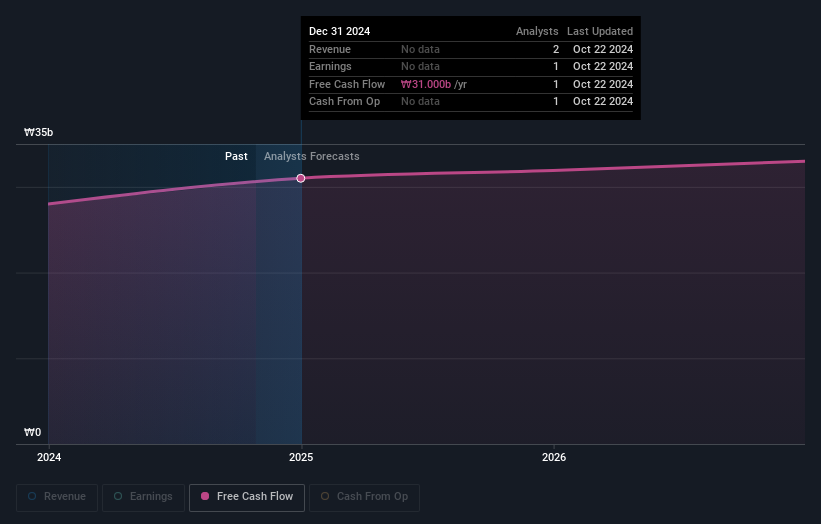Image resolution: width=821 pixels, height=524 pixels.
Task: Click the ₩35b y-axis label
Action: tap(39, 132)
